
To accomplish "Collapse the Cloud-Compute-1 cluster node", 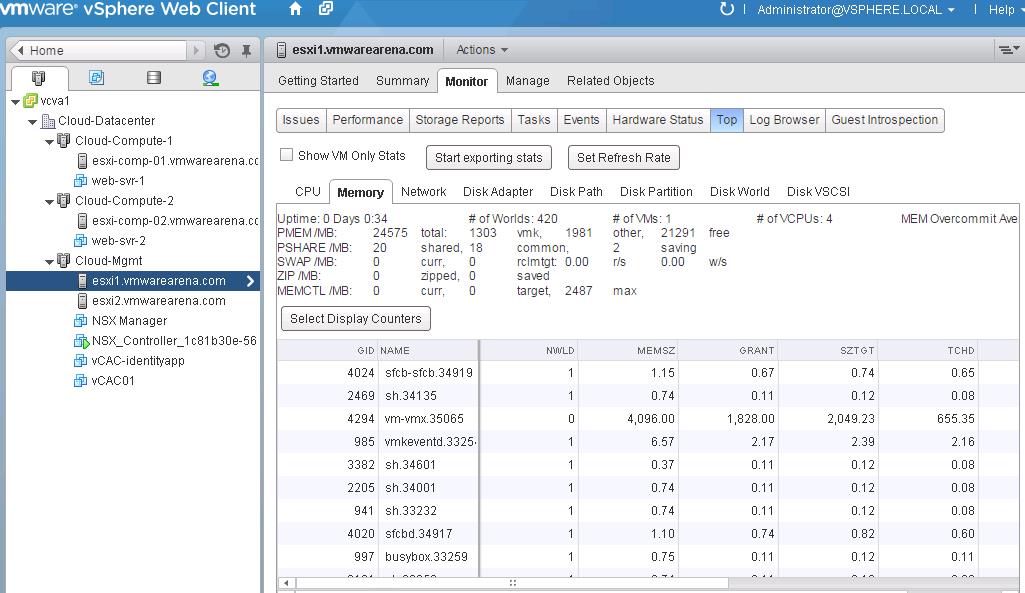I will coord(50,142).
